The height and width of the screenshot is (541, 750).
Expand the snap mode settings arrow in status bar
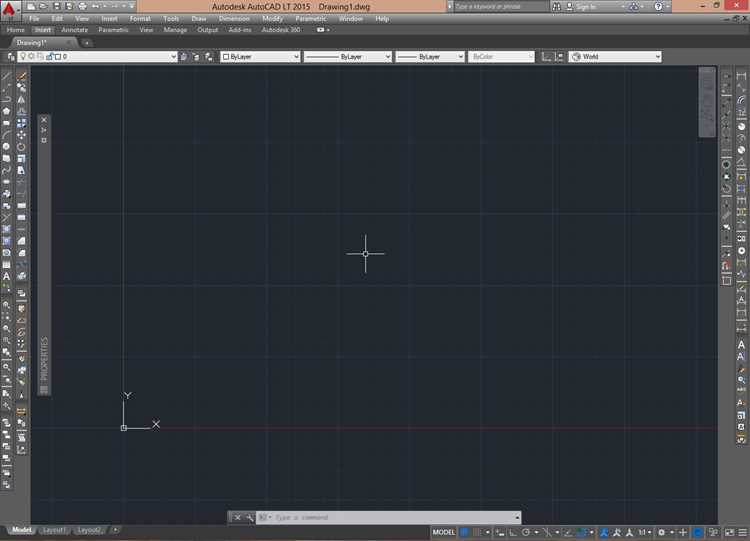(x=487, y=532)
